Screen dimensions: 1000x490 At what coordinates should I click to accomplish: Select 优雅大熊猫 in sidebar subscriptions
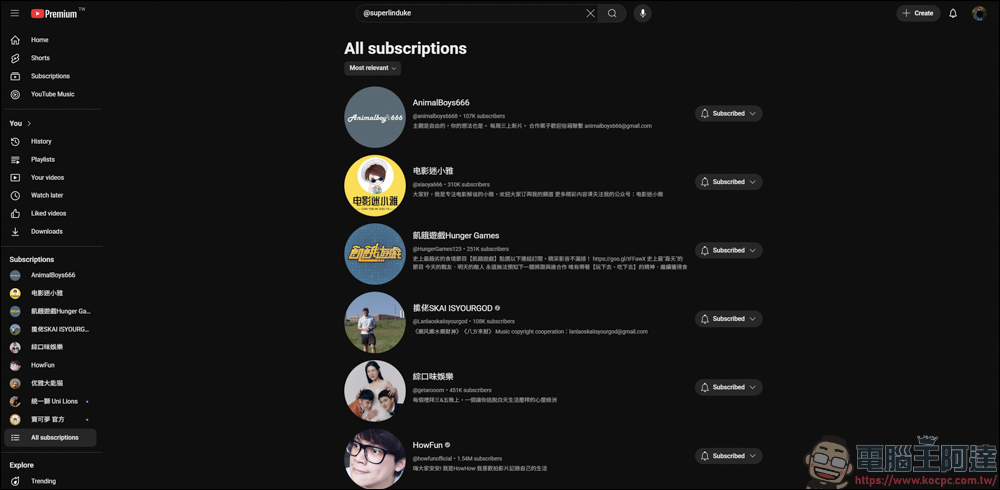pyautogui.click(x=50, y=383)
